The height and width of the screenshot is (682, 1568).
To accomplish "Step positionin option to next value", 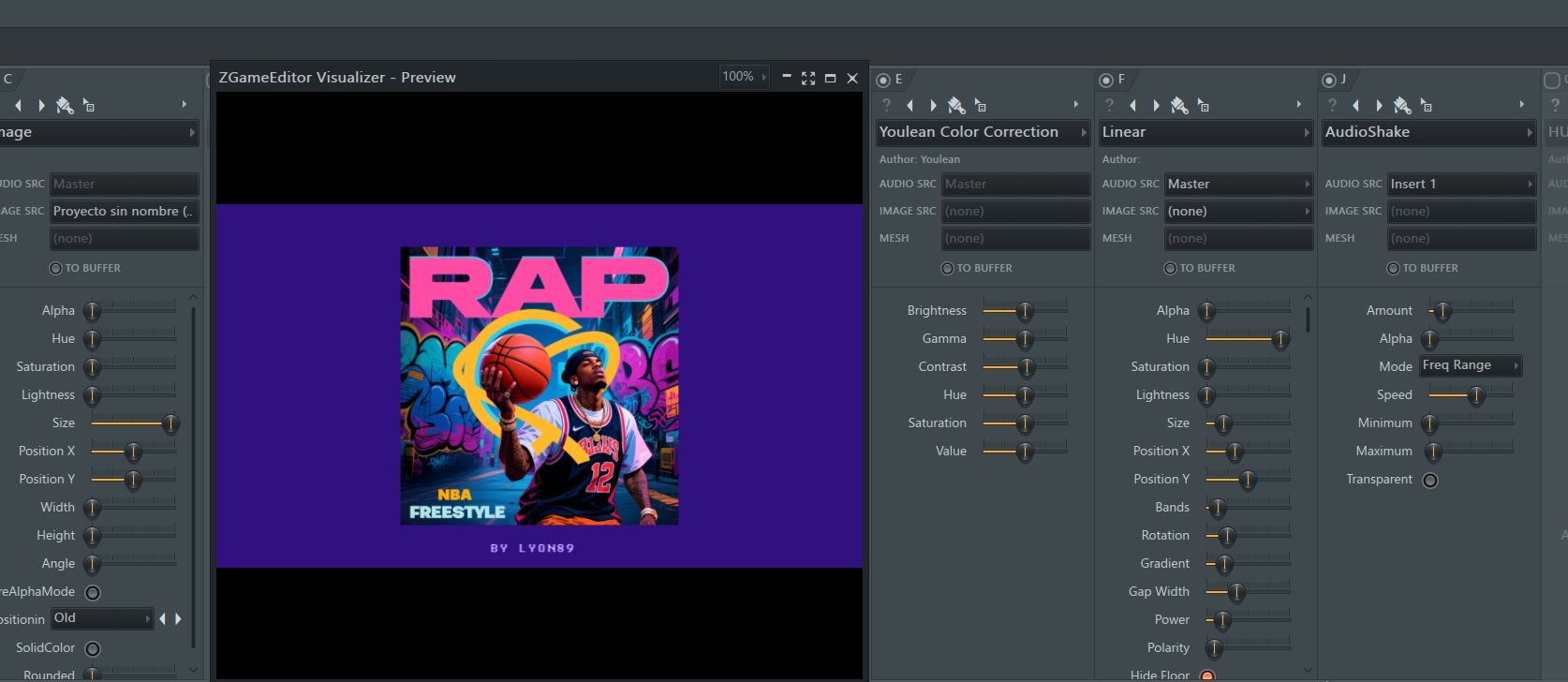I will tap(178, 619).
